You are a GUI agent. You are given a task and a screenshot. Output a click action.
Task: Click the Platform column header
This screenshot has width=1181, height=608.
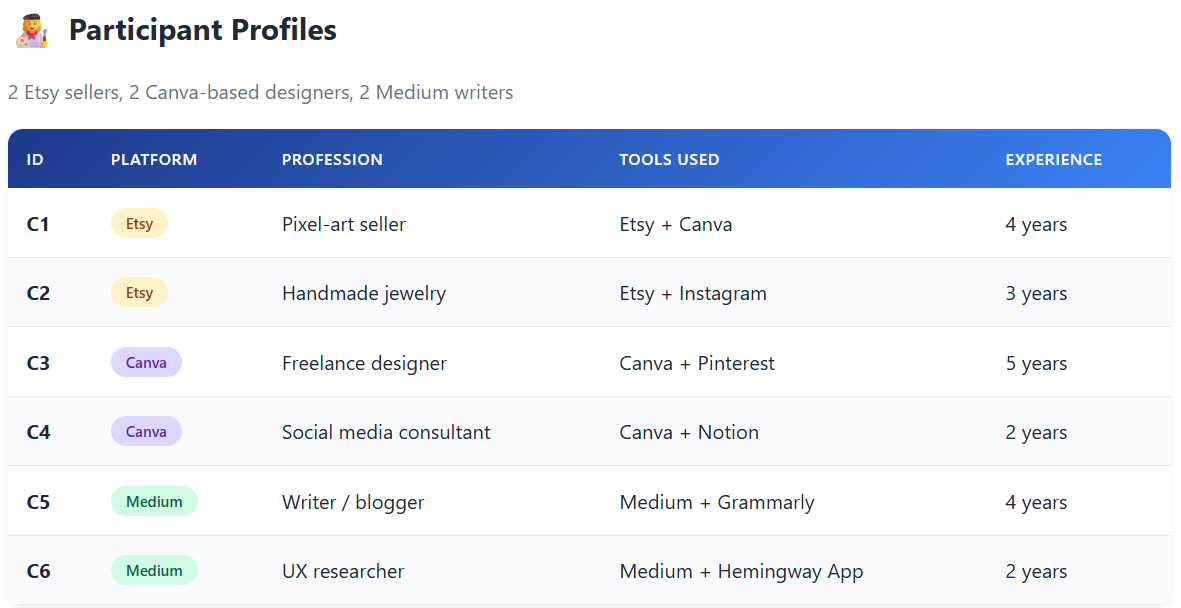(x=154, y=160)
